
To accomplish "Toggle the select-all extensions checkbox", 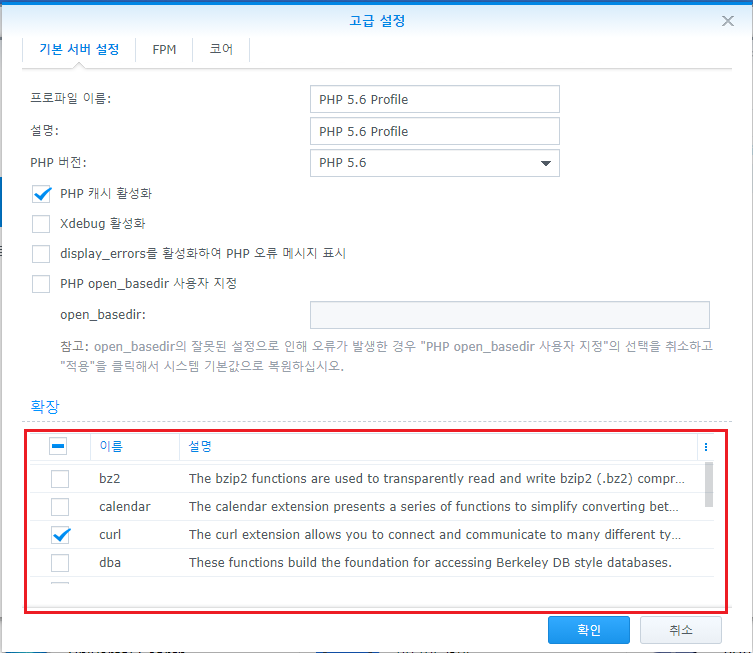I will (x=58, y=447).
